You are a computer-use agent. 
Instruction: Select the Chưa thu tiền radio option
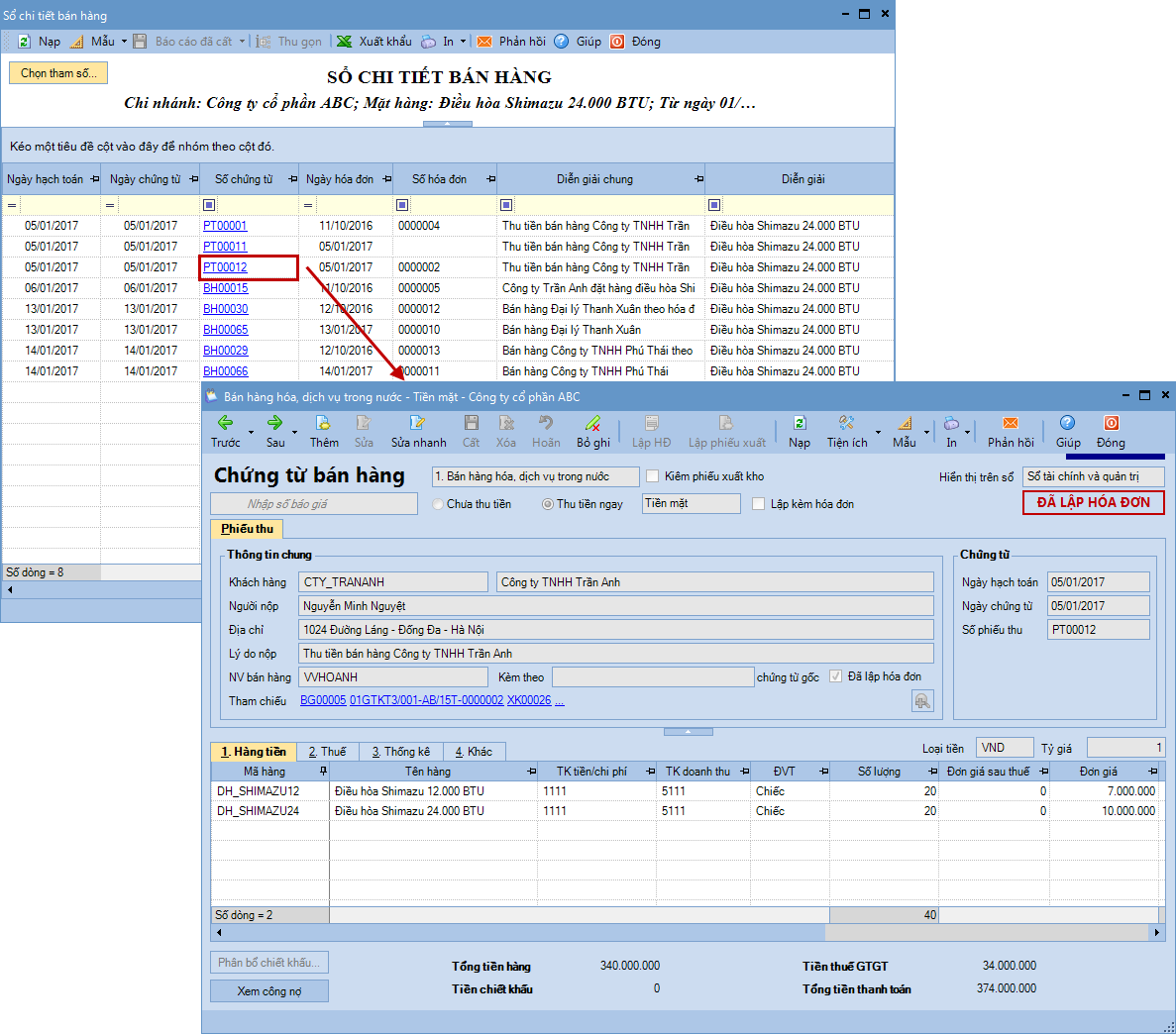coord(438,504)
